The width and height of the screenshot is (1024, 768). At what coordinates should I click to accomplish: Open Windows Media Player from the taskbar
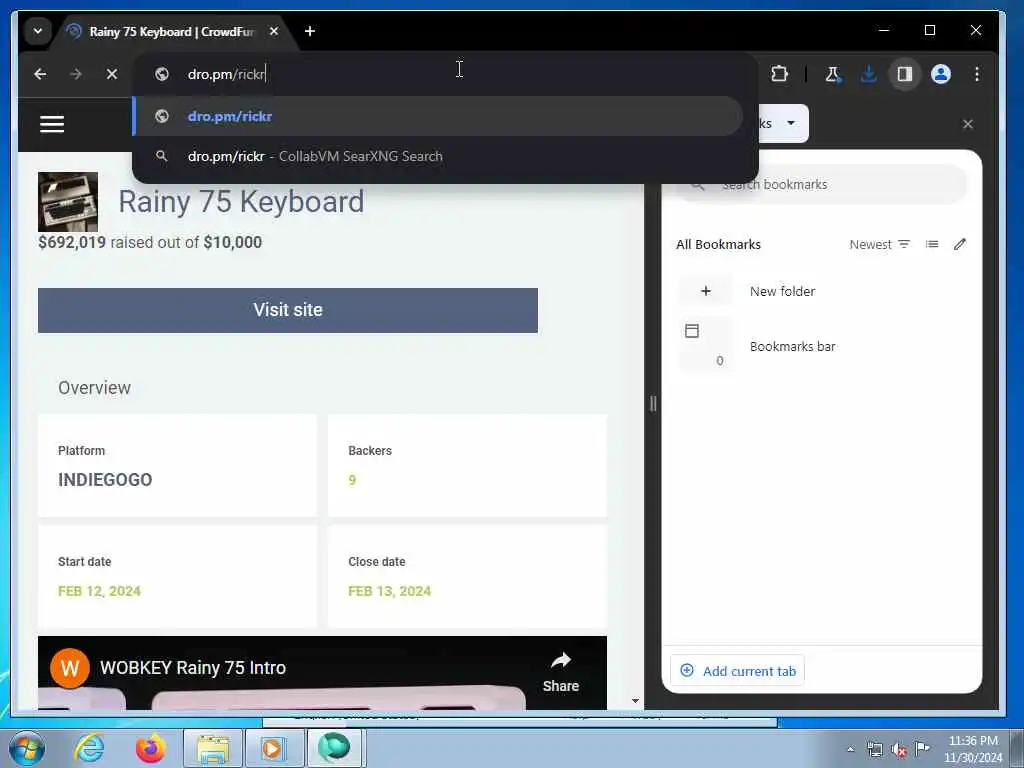(273, 748)
